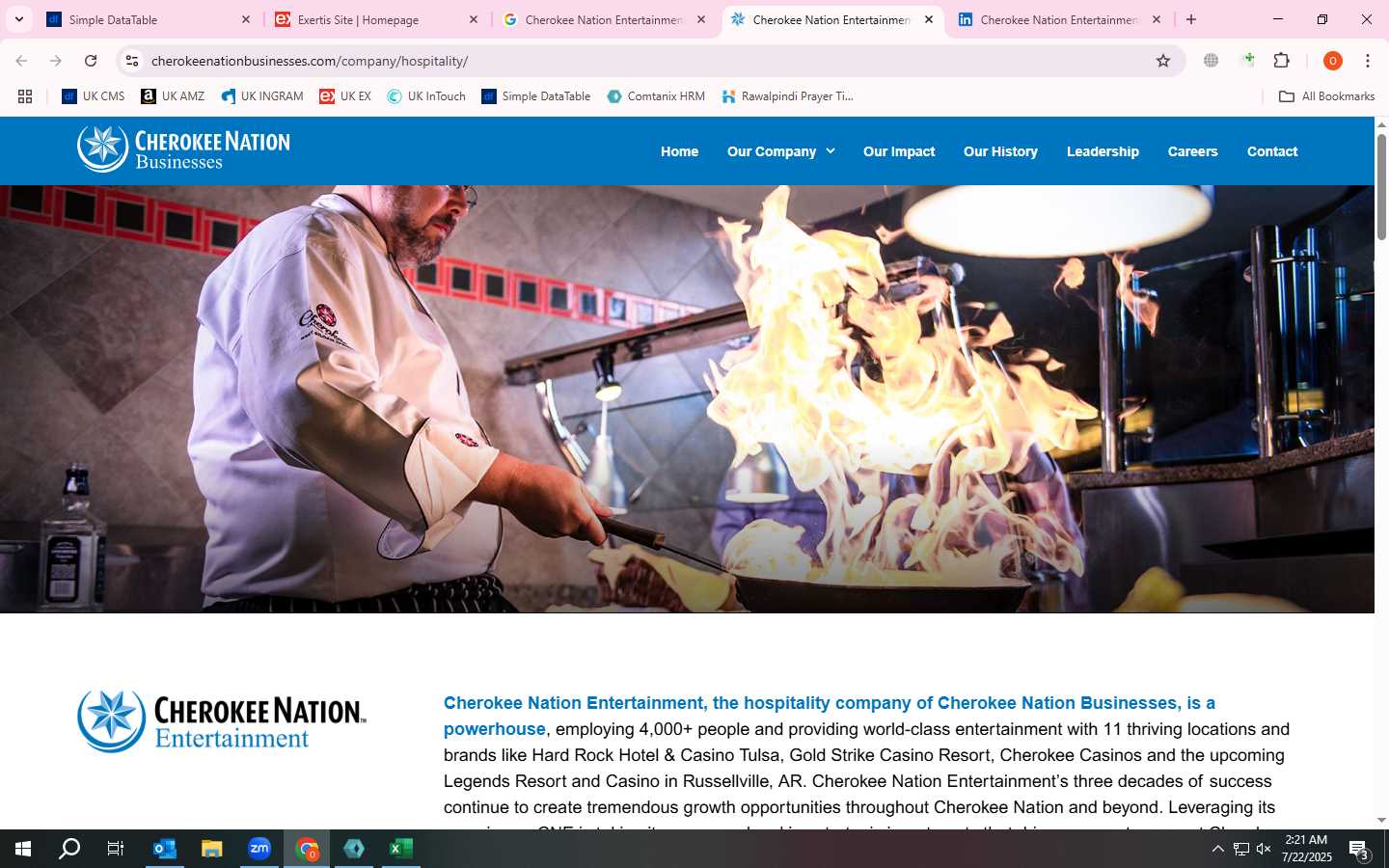
Task: Show hidden system tray icons
Action: (1217, 849)
